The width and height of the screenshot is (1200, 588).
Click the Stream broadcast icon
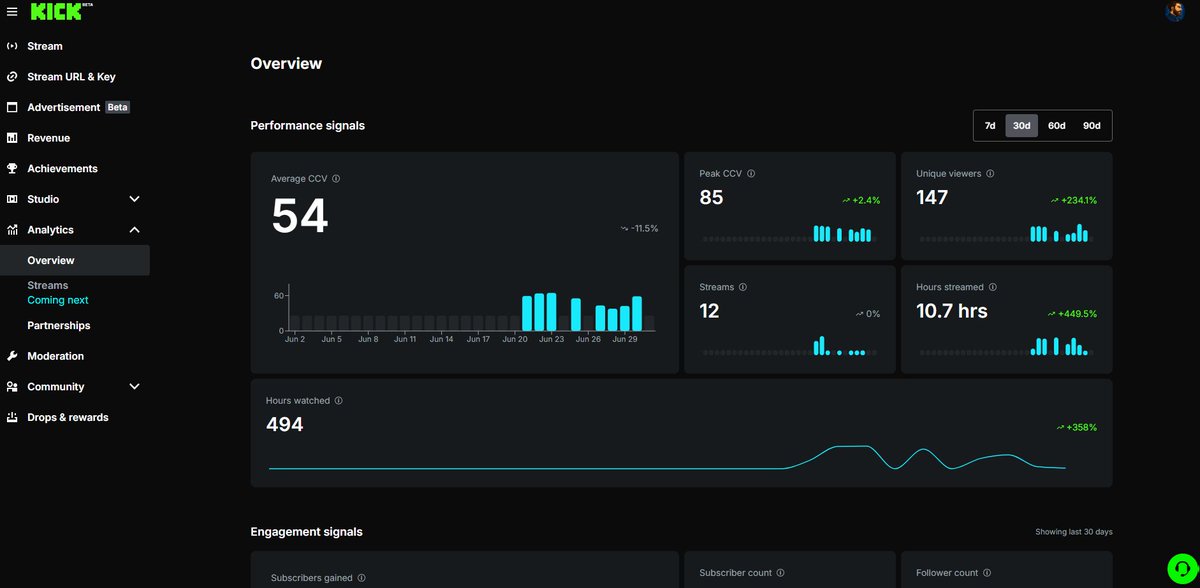[12, 46]
